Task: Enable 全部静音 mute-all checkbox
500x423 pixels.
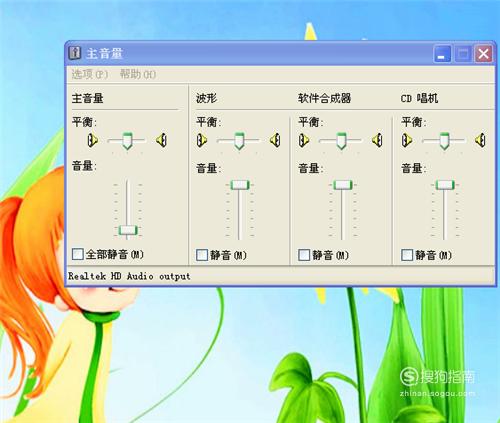Action: tap(78, 254)
